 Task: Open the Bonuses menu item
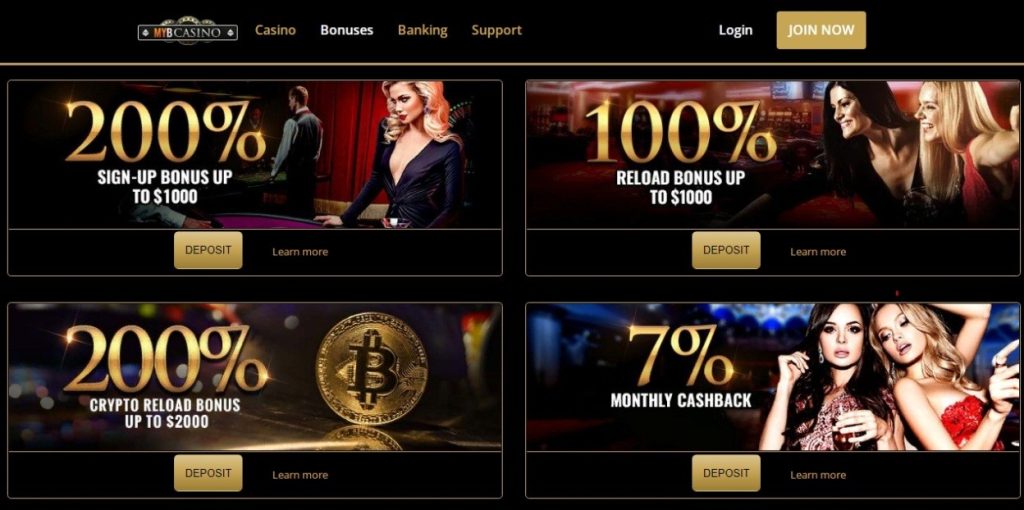tap(347, 30)
